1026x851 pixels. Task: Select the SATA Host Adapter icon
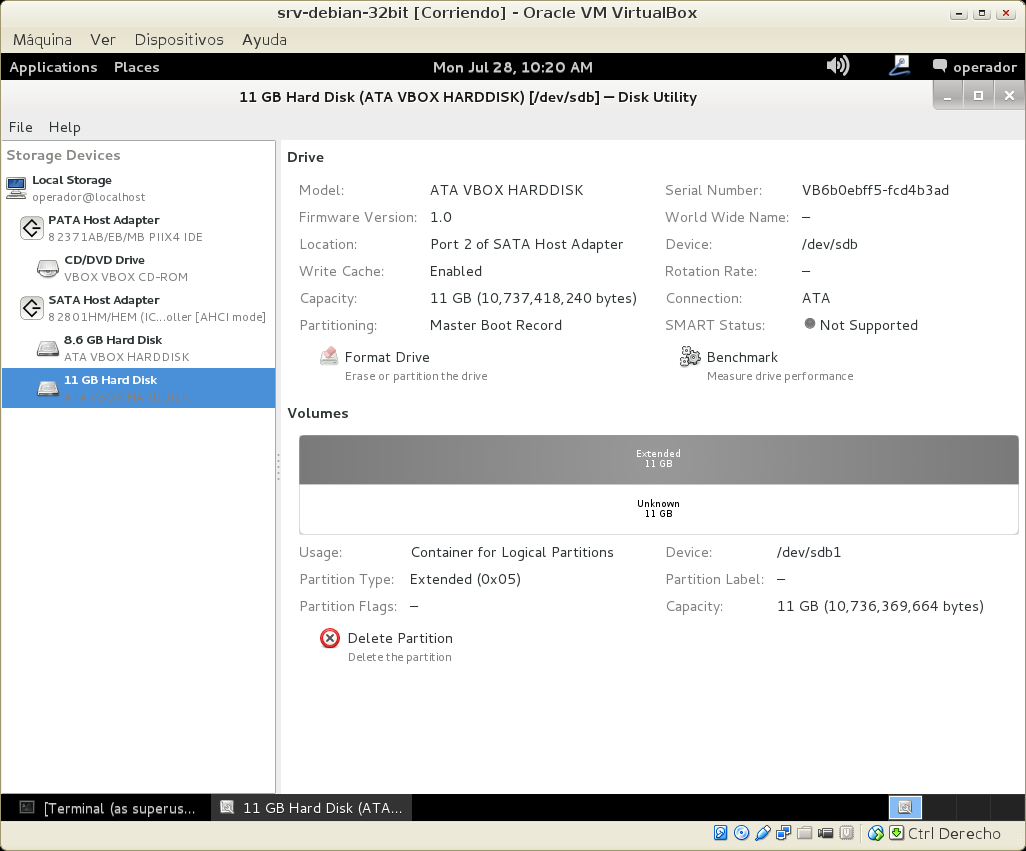31,308
